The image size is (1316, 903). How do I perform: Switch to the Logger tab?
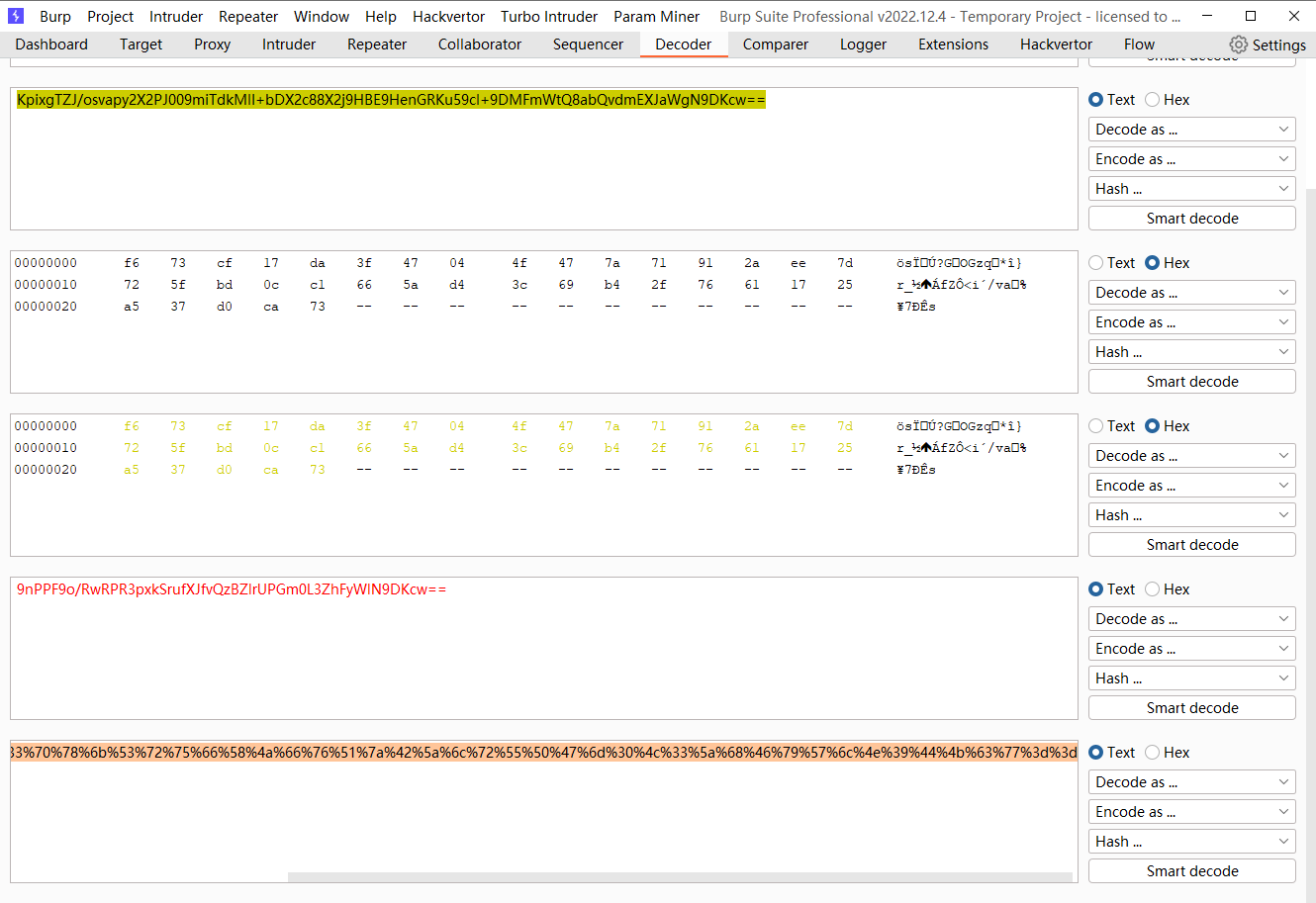click(863, 45)
